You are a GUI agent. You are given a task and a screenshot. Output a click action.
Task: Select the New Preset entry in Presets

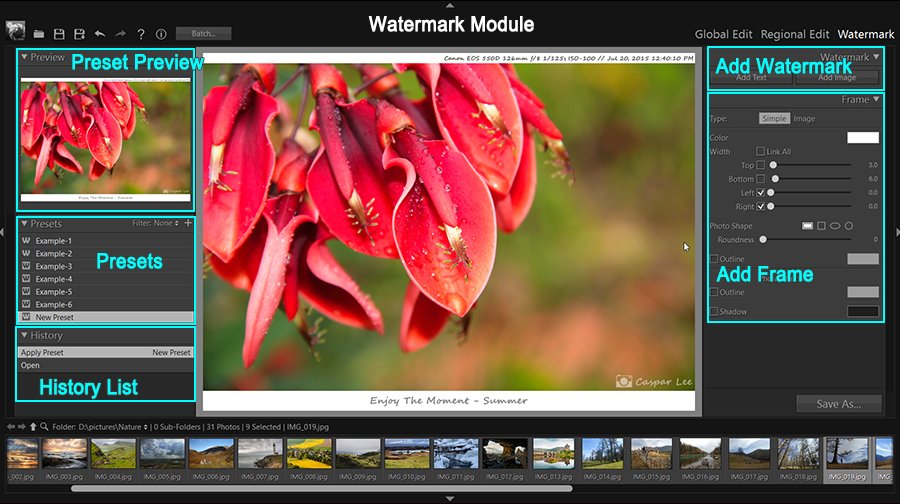(x=106, y=317)
